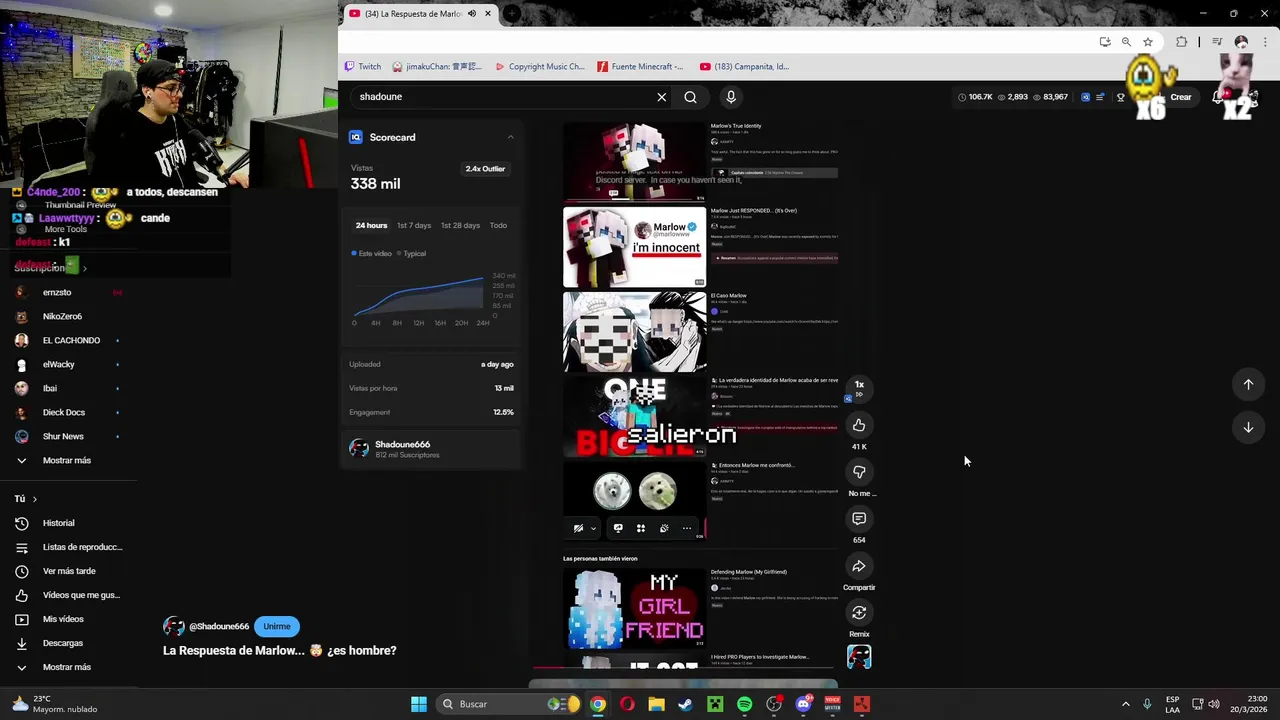Open the sound channel avatar below Remix

tap(859, 657)
